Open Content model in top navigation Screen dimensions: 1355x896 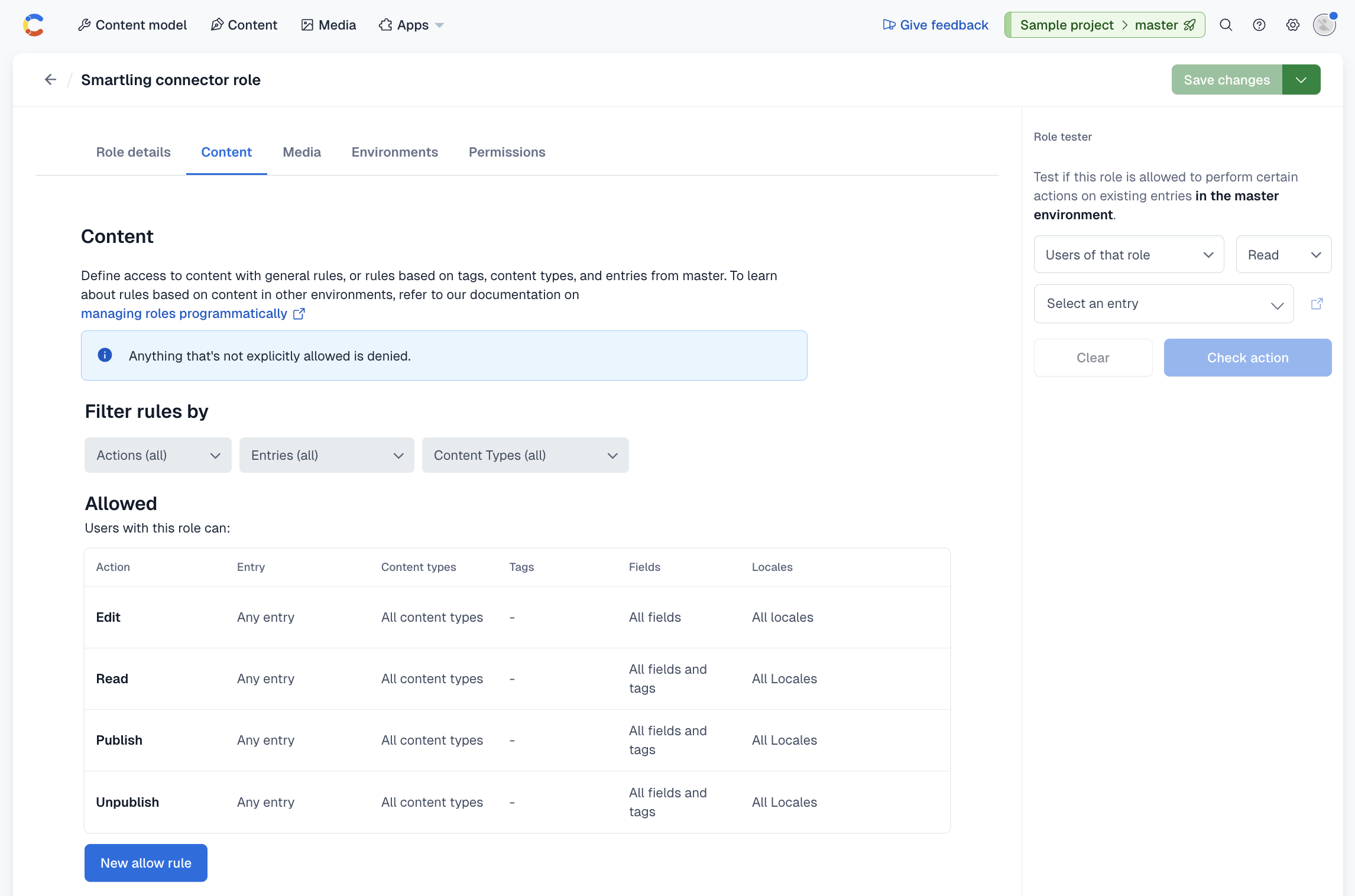132,25
